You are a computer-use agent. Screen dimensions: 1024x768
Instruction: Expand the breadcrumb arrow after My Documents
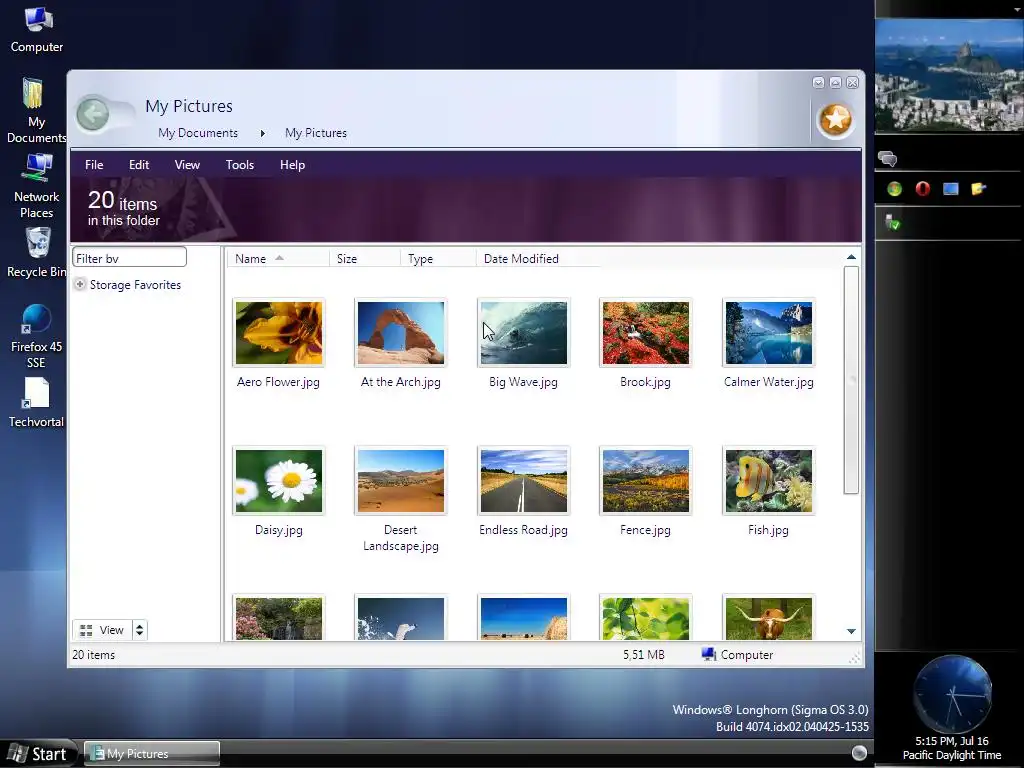[263, 133]
